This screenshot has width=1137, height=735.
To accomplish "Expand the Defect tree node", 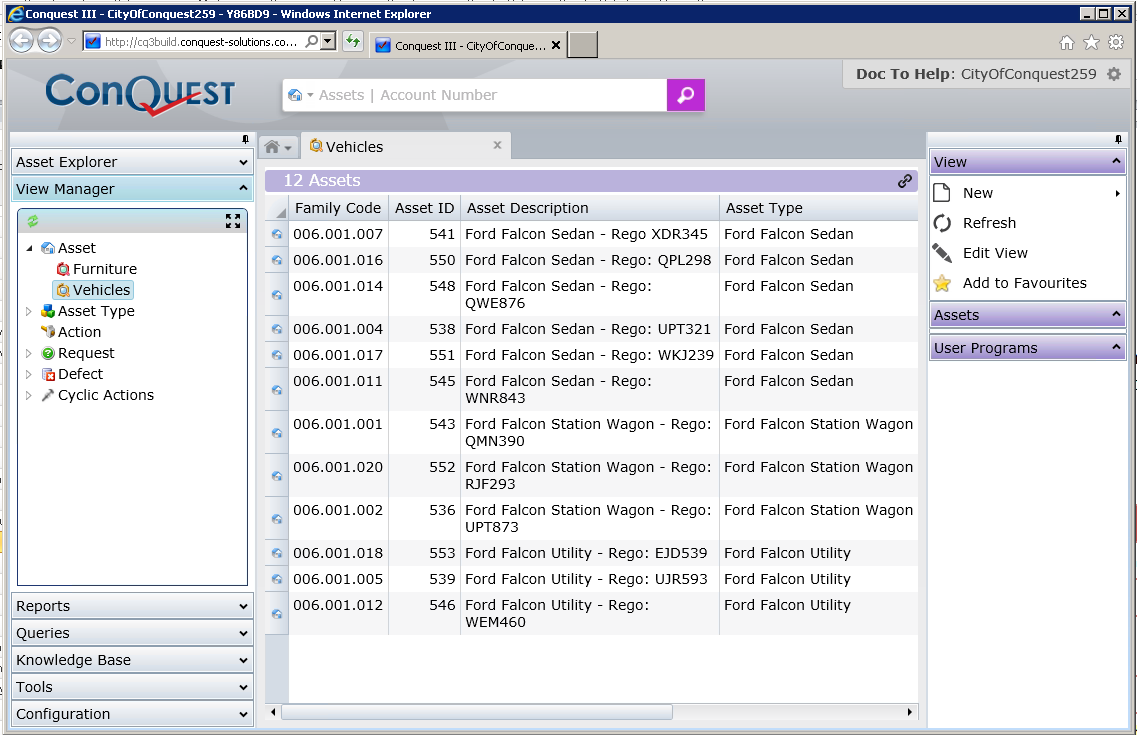I will [29, 375].
